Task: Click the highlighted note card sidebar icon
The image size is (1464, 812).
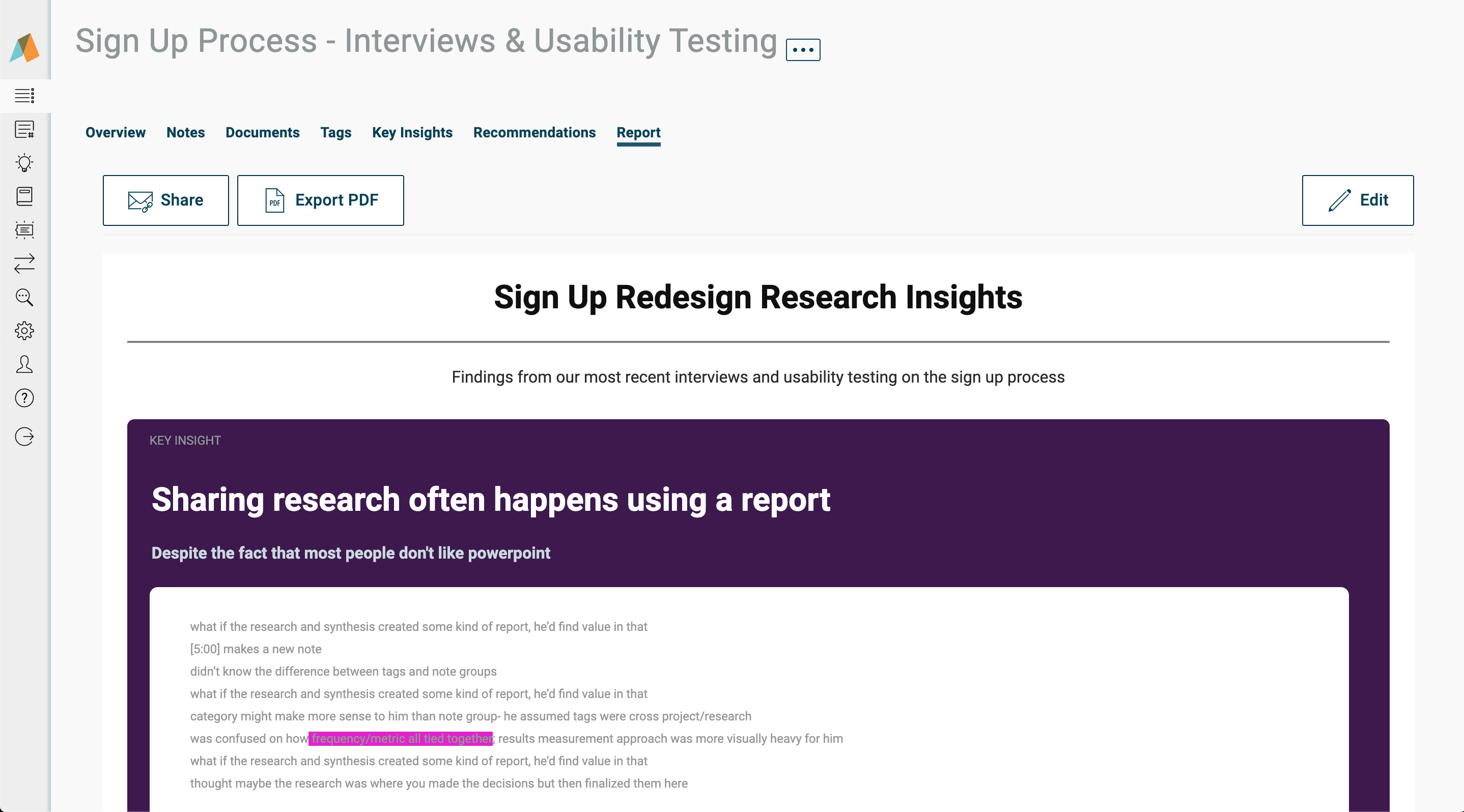Action: (24, 230)
